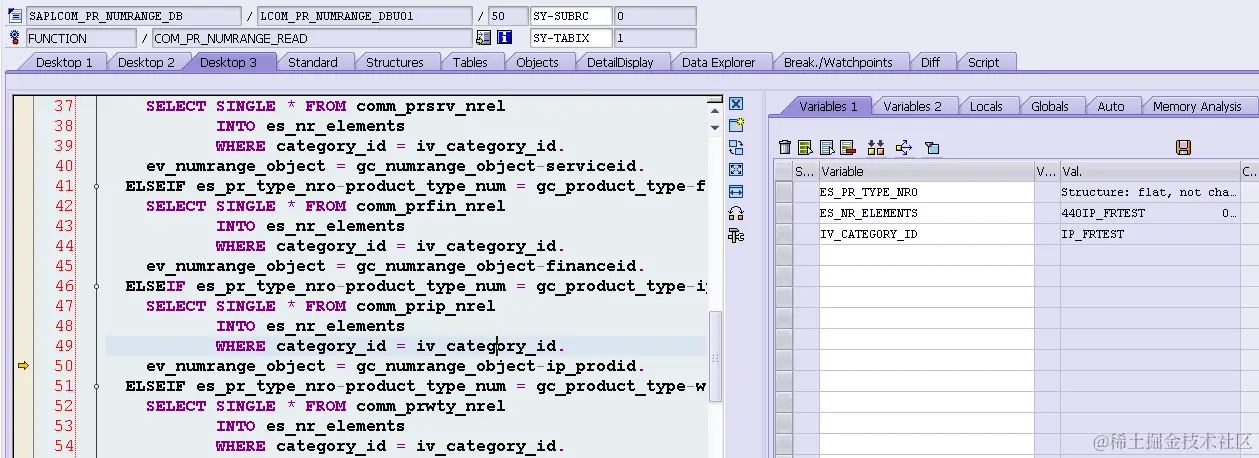Viewport: 1259px width, 458px height.
Task: Click the yellow execution pointer at line 50
Action: (23, 366)
